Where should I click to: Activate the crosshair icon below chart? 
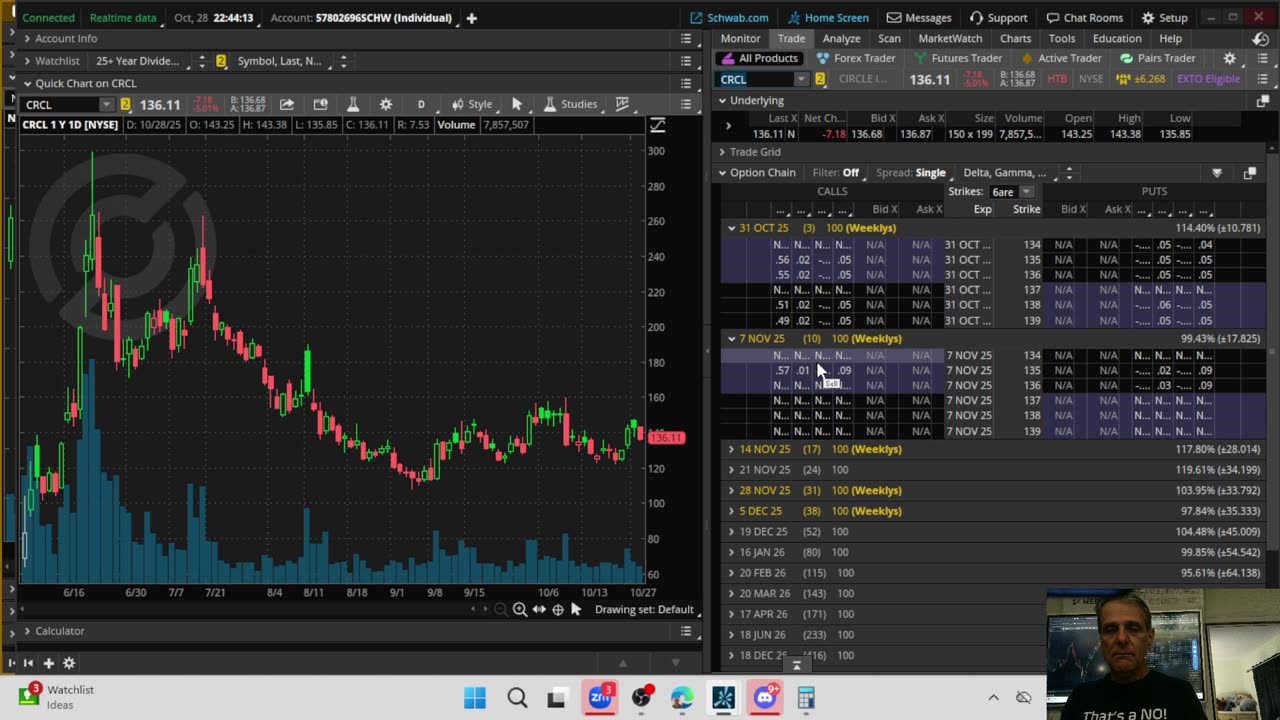(x=557, y=609)
